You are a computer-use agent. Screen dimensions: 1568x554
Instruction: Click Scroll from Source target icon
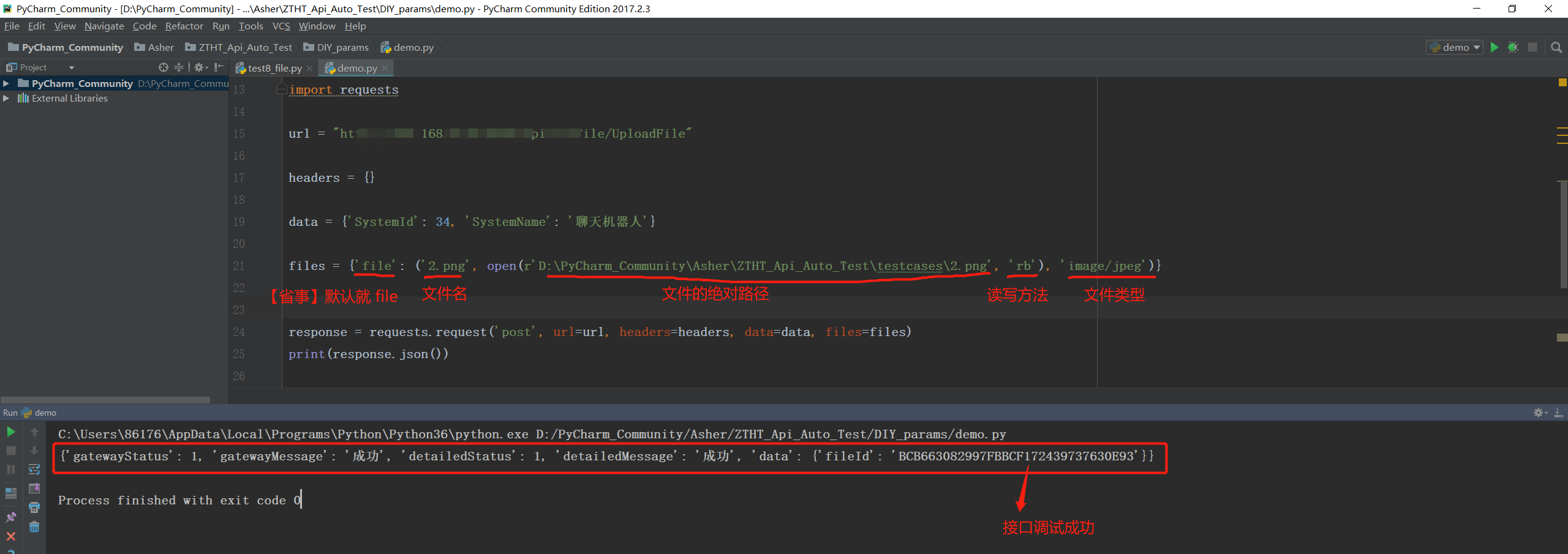(163, 67)
